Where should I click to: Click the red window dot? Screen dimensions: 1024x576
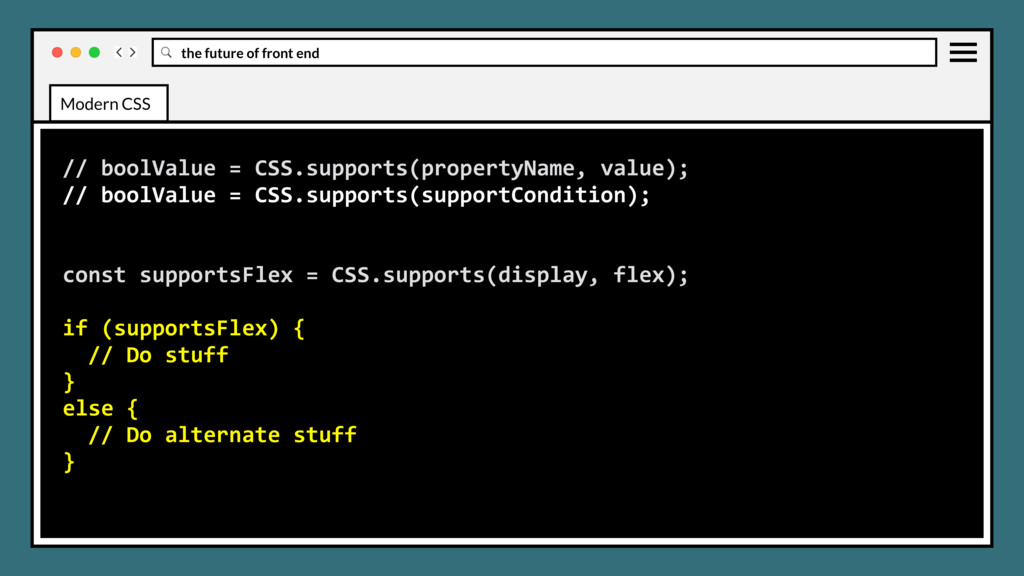[57, 52]
